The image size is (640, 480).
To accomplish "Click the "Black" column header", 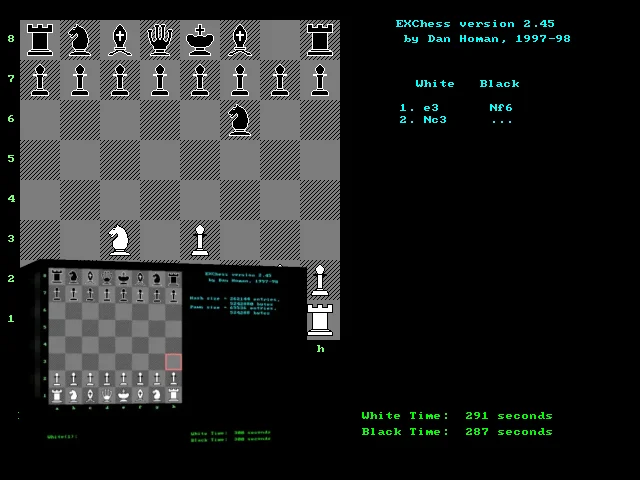I will [x=499, y=84].
